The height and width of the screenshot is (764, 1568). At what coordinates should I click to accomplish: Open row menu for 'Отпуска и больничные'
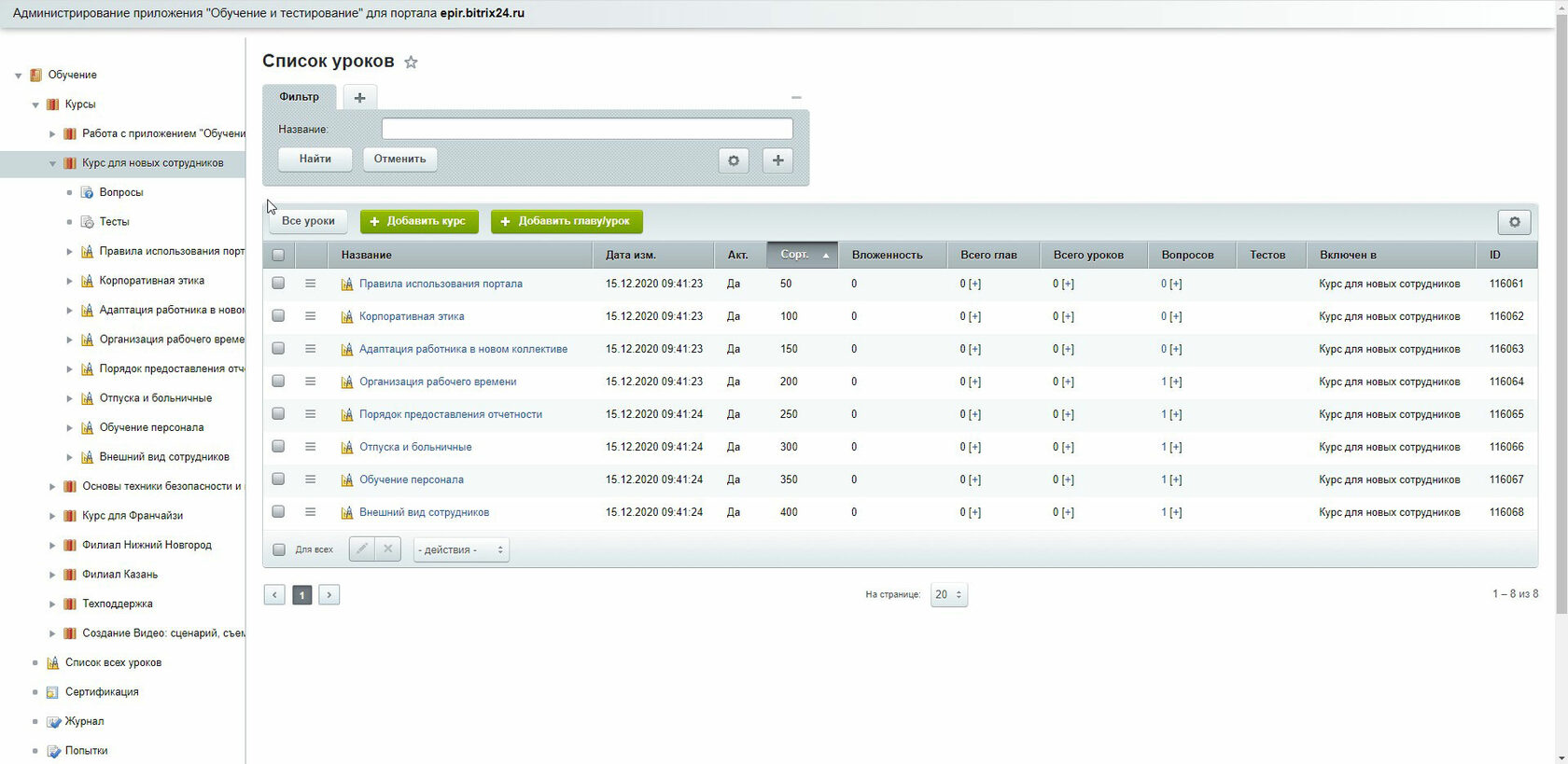[x=310, y=447]
